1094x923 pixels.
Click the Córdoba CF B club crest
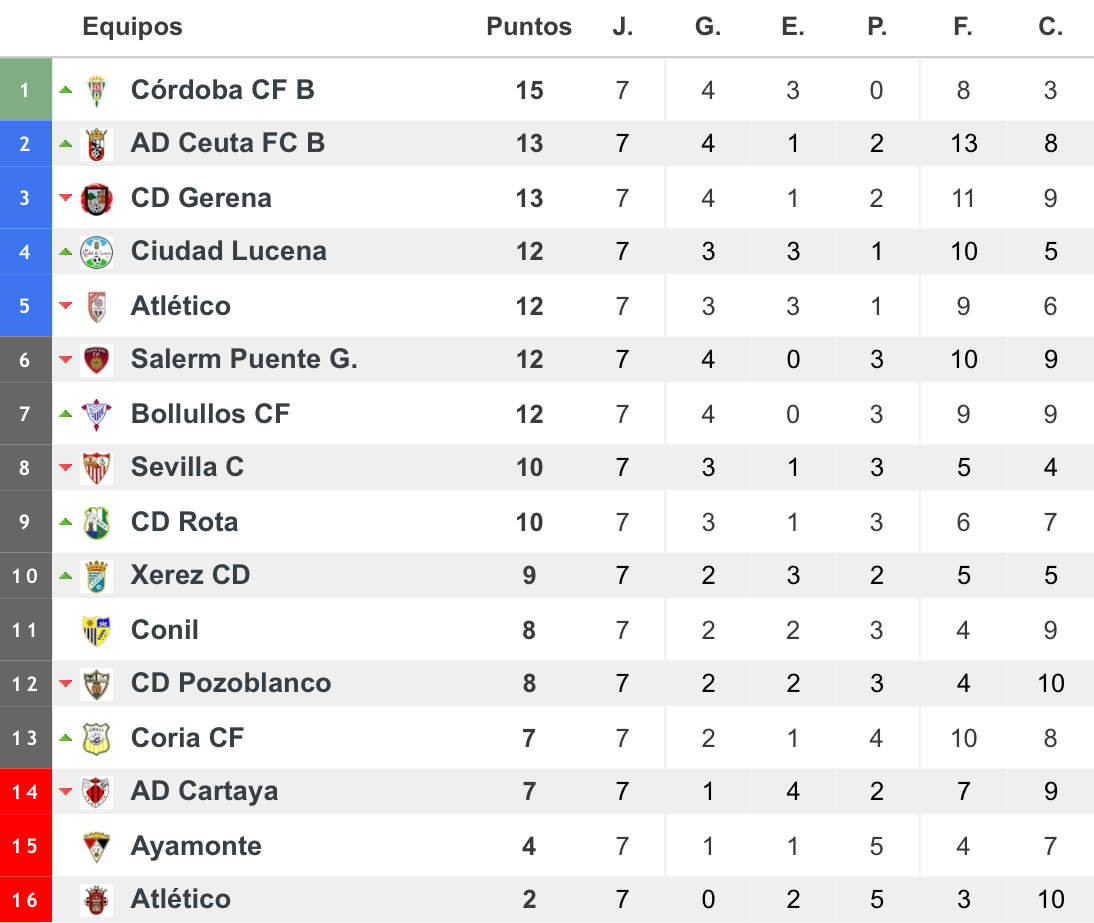[96, 90]
